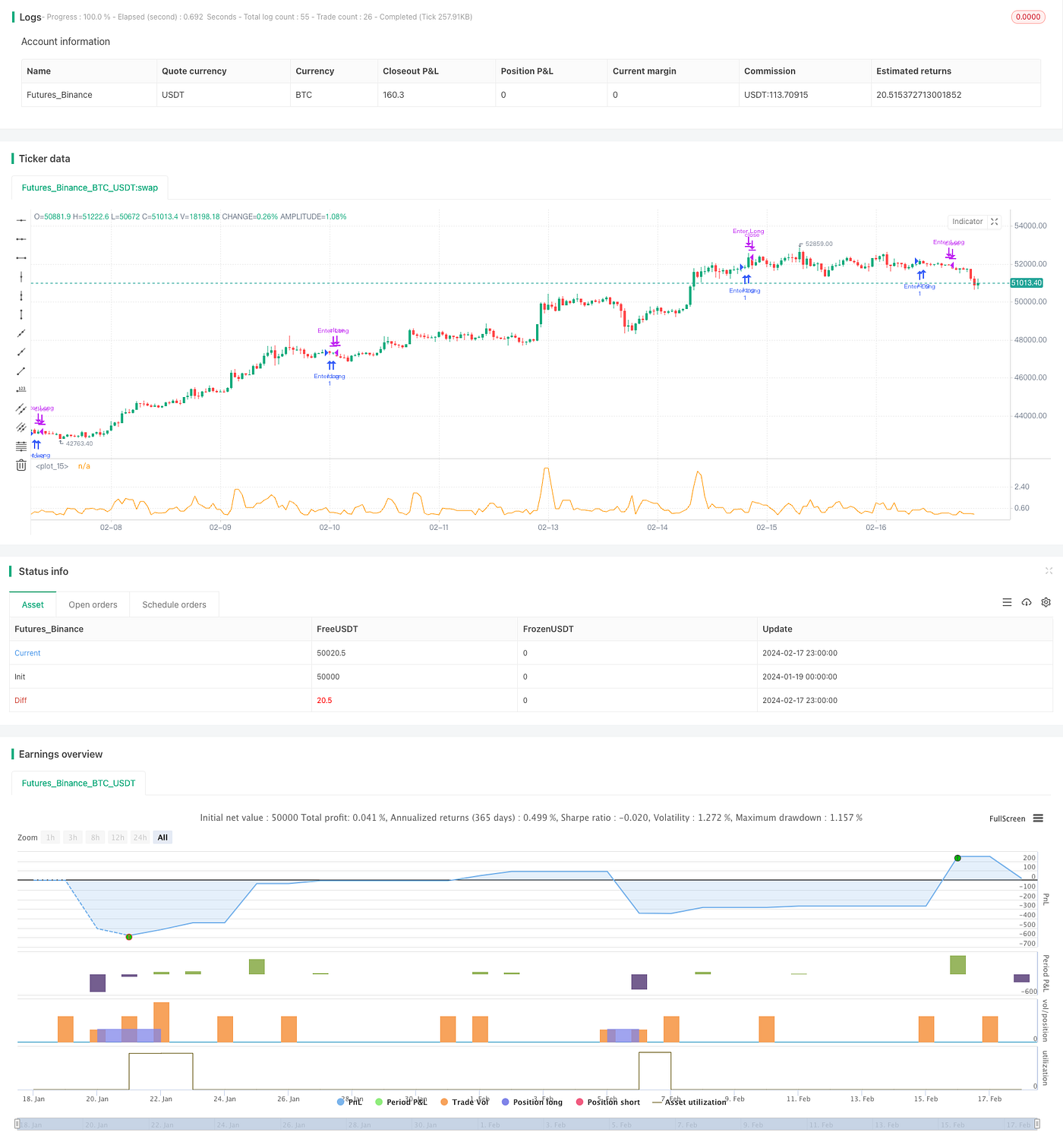Select the vertical ray line tool

point(21,295)
